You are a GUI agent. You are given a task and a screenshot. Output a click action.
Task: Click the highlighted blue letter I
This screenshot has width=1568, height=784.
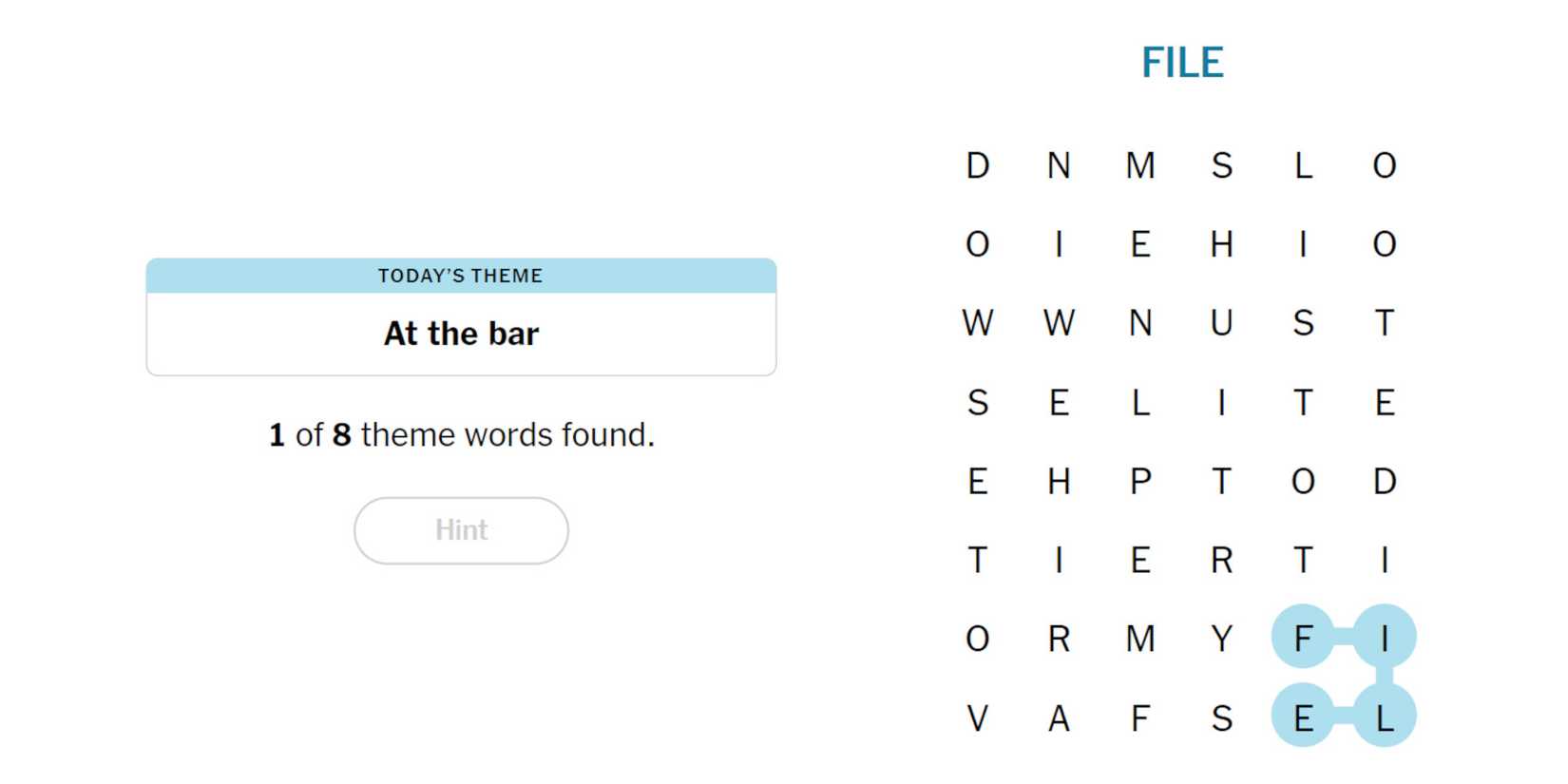click(1385, 639)
